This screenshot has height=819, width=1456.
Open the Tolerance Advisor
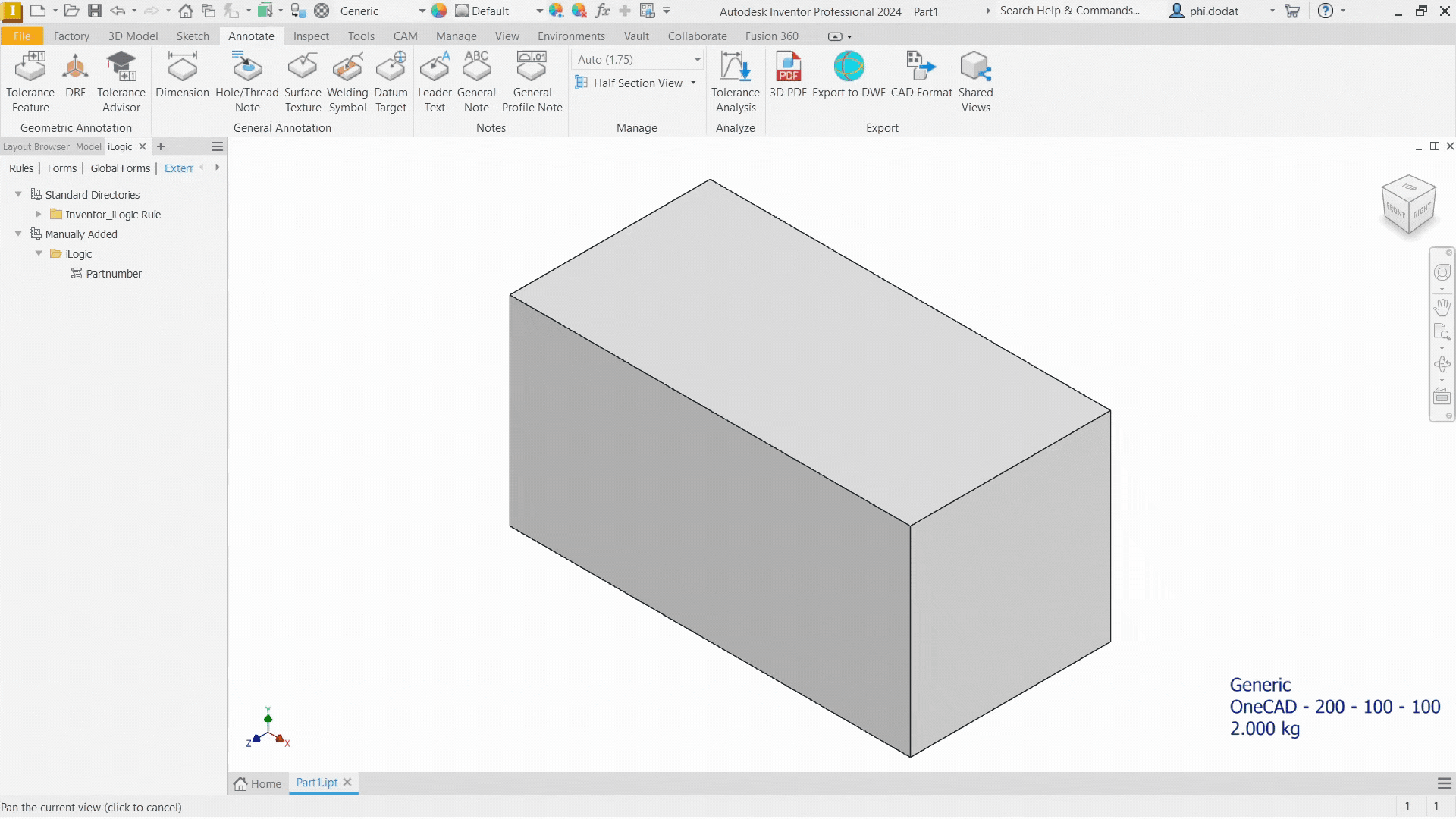point(121,82)
